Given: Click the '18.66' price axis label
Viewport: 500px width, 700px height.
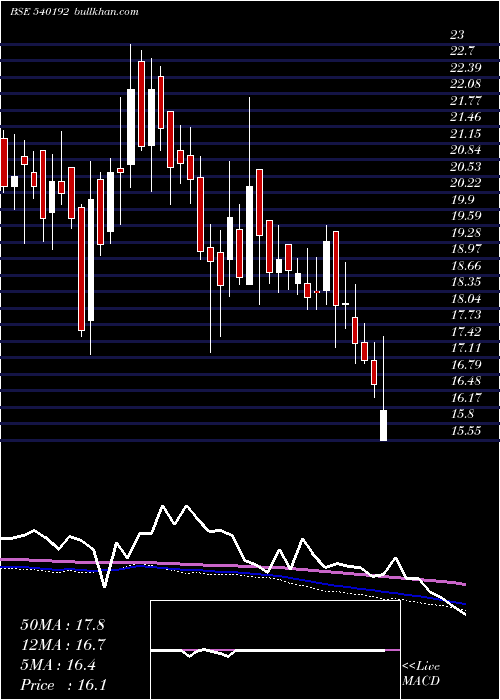Looking at the screenshot, I should [466, 266].
